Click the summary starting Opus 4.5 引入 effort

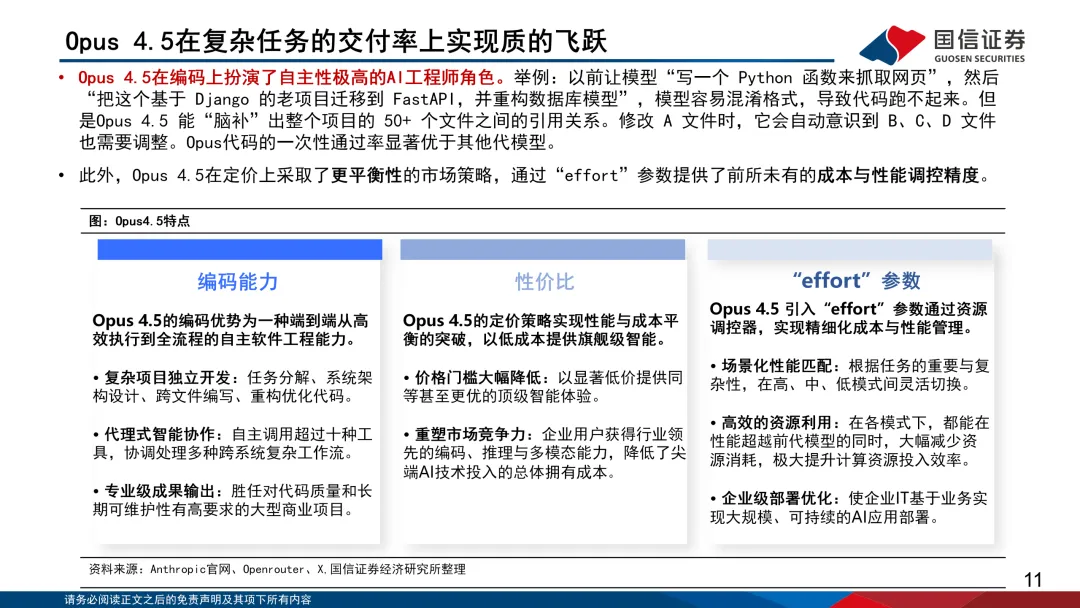pos(849,318)
